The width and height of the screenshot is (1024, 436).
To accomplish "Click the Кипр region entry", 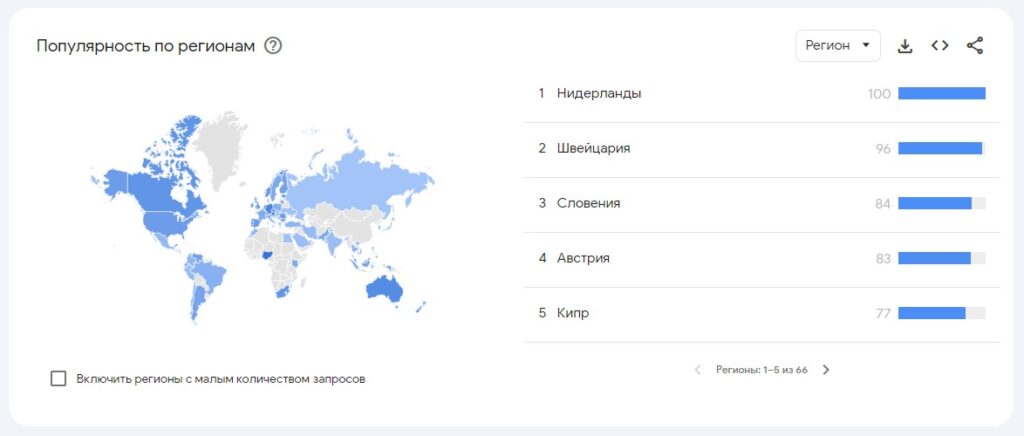I will pyautogui.click(x=573, y=314).
